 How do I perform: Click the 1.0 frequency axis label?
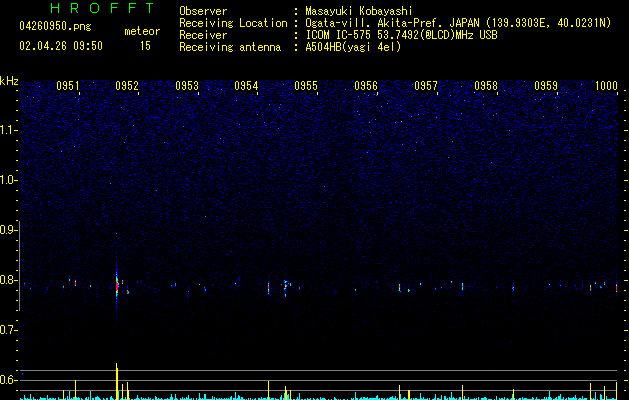(x=7, y=180)
